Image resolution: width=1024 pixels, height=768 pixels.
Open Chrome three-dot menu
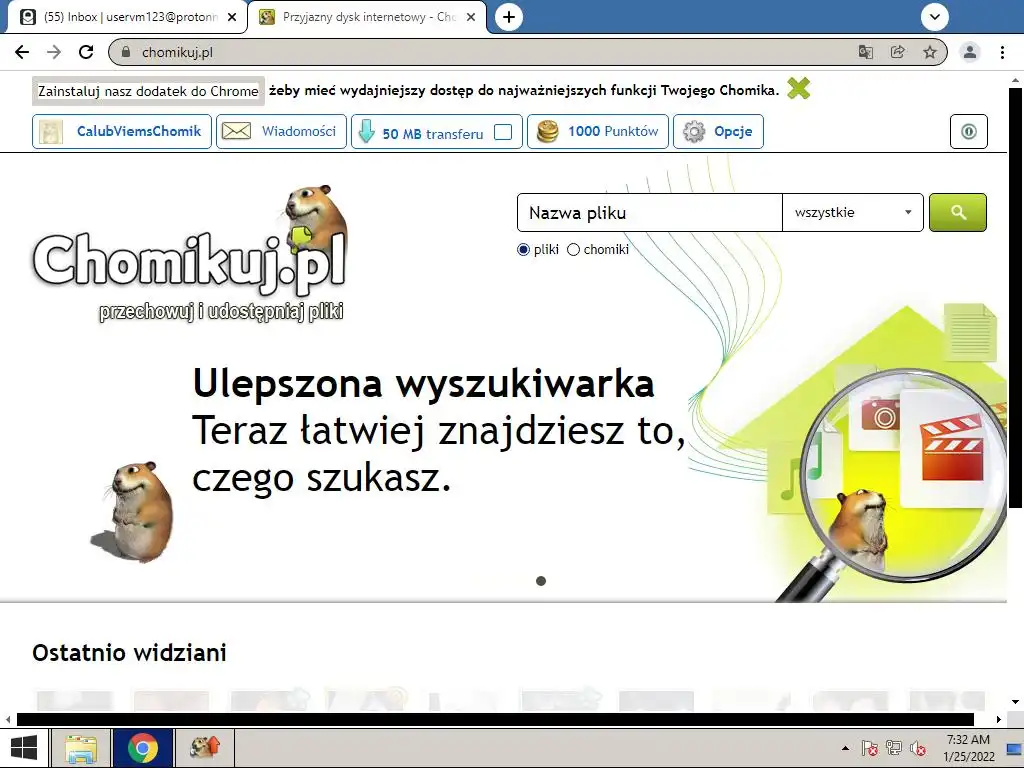(x=1002, y=52)
